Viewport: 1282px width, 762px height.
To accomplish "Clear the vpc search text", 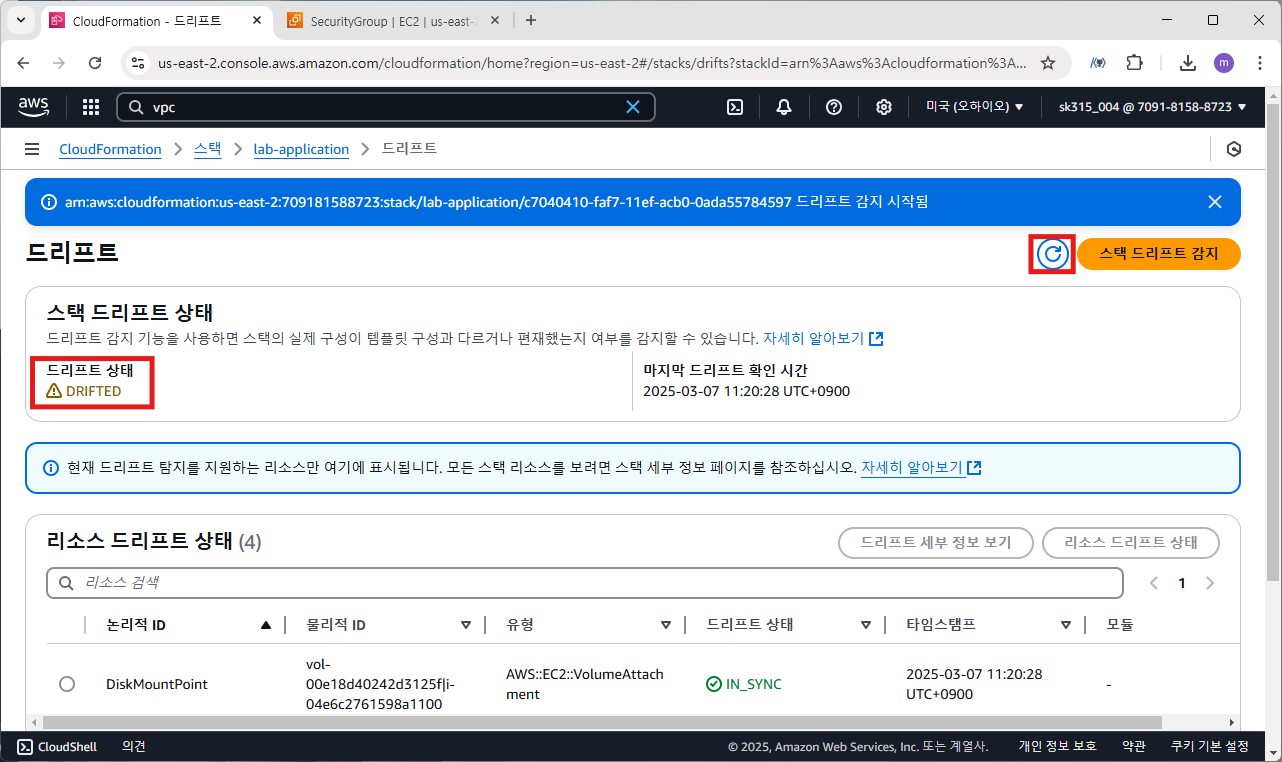I will coord(632,107).
